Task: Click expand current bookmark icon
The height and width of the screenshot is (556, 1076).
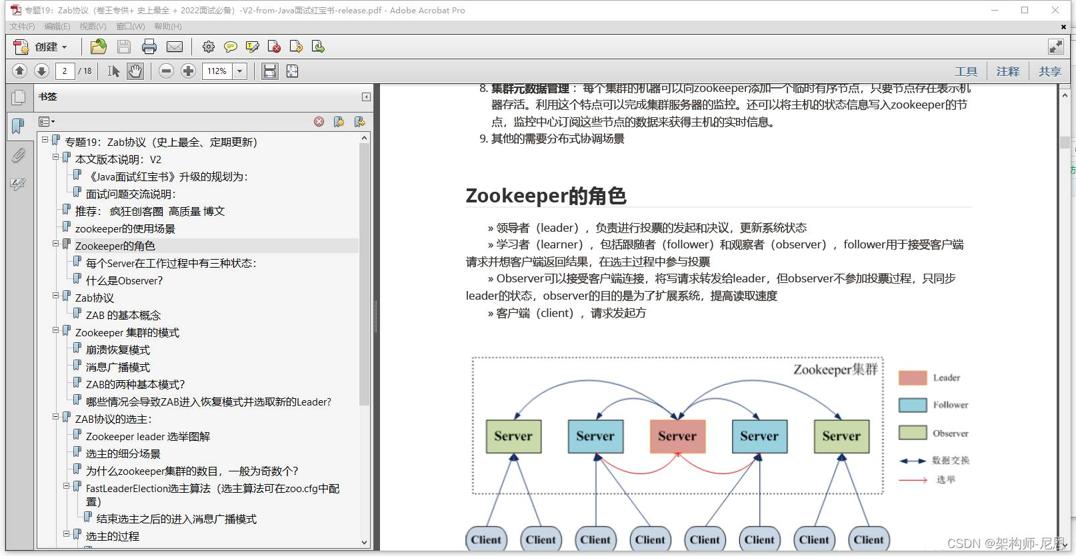Action: click(359, 121)
